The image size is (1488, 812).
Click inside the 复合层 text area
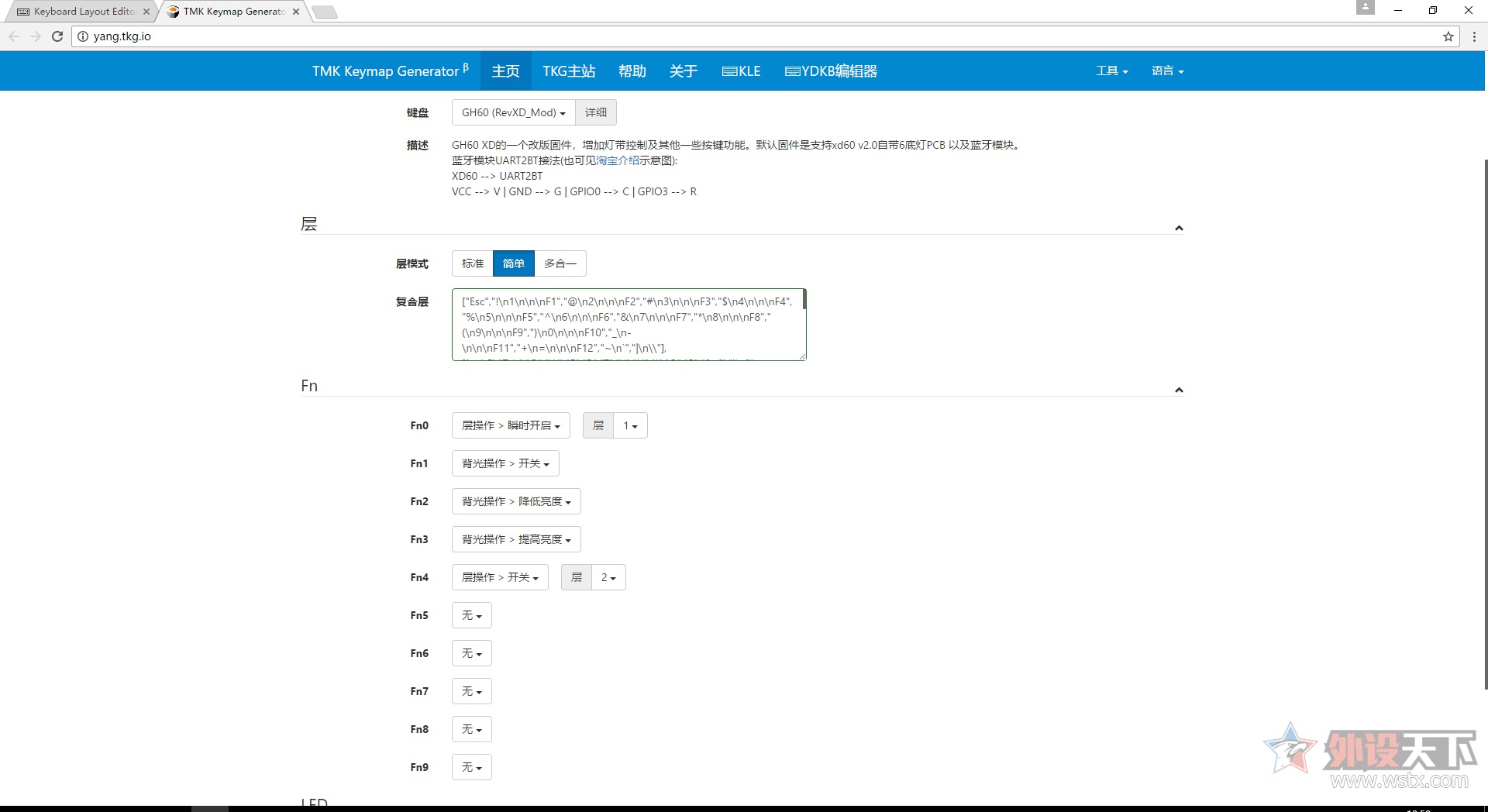[628, 324]
